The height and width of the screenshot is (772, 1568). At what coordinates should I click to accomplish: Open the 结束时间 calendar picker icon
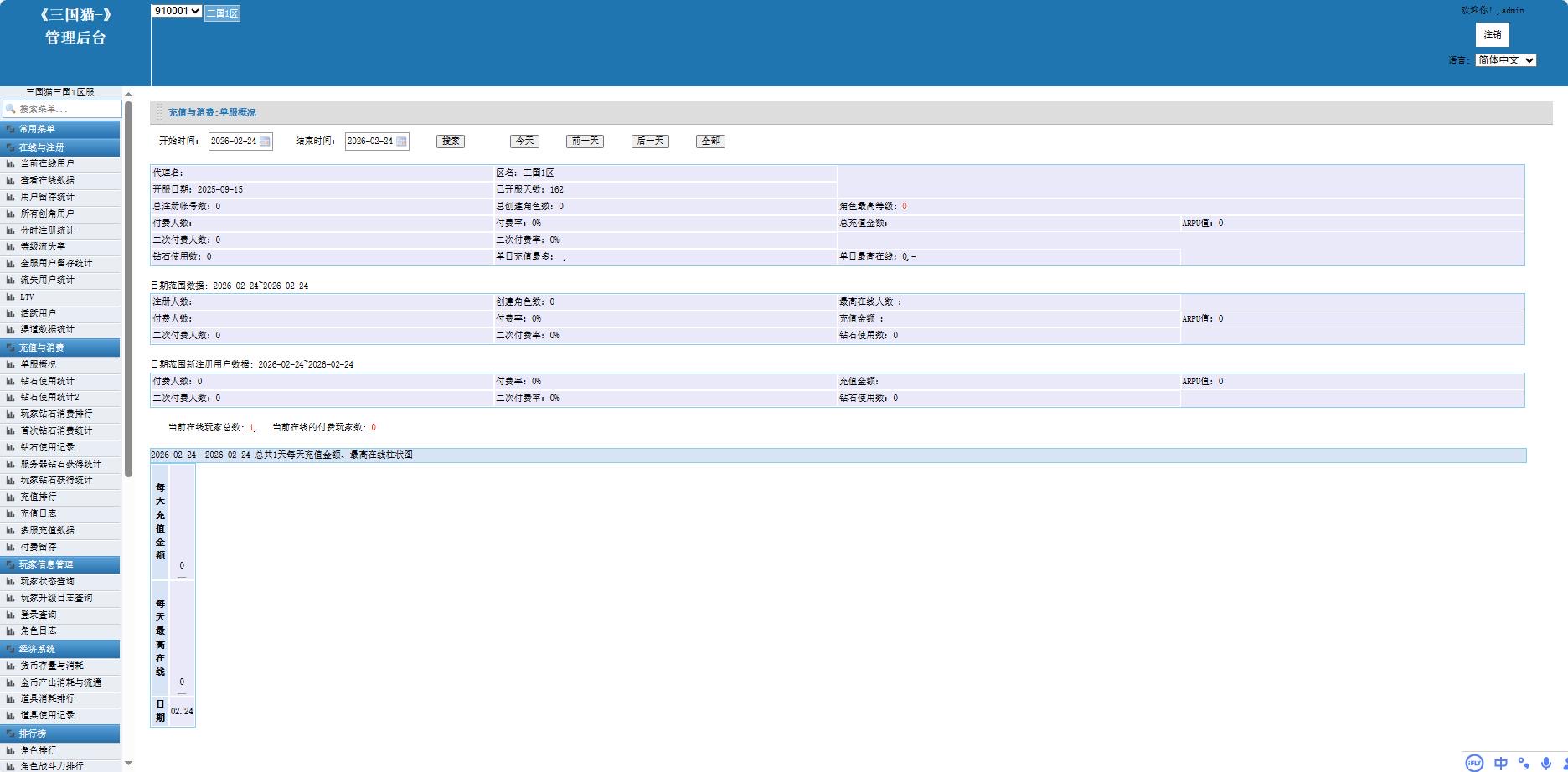401,142
